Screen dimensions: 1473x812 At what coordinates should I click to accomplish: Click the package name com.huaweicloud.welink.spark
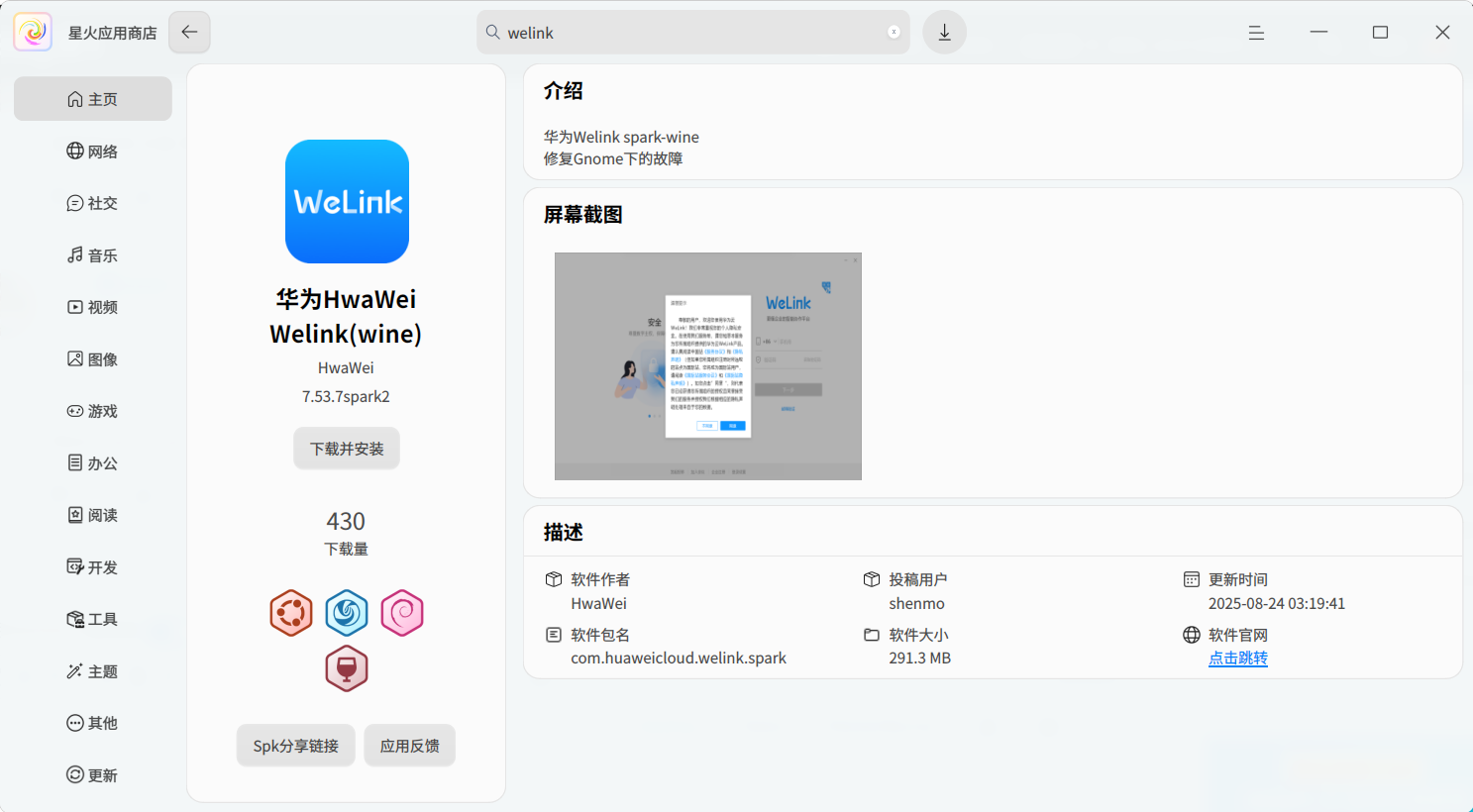click(x=679, y=659)
